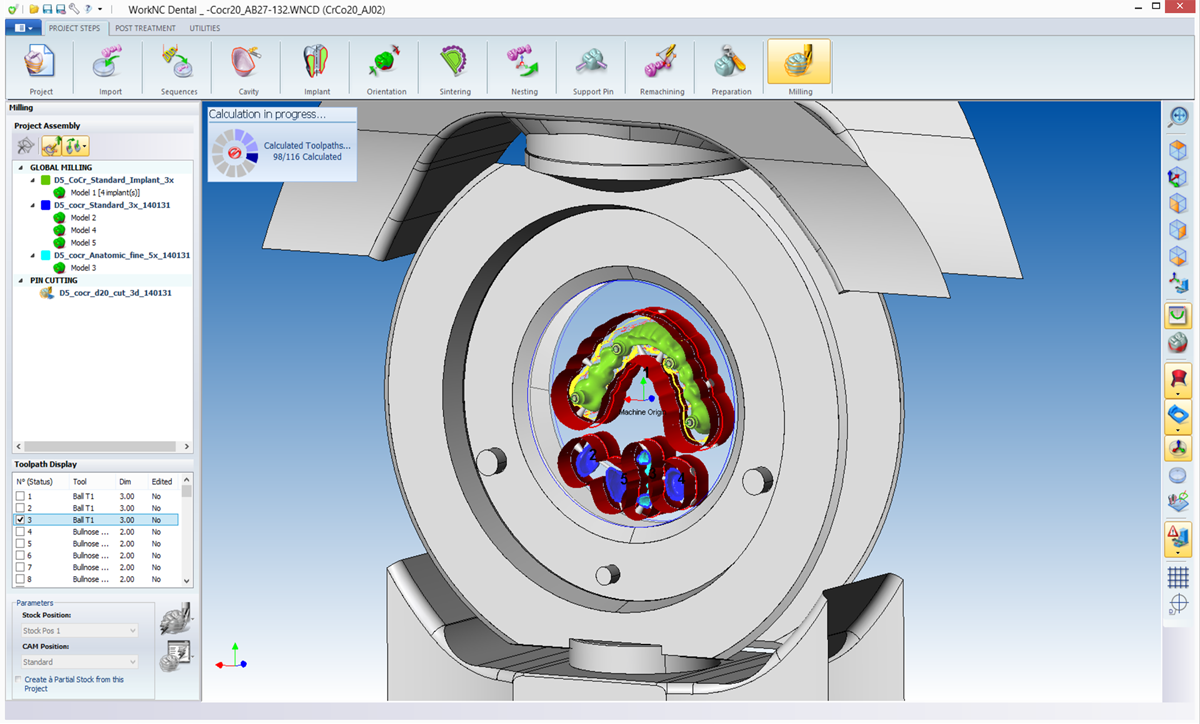Click the milling tool icon with upward arrow
This screenshot has width=1200, height=724.
pos(51,145)
